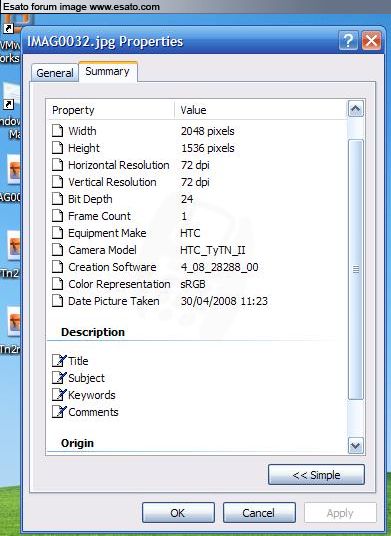Select the Frame Count label
Viewport: 391px width, 536px height.
click(x=99, y=216)
